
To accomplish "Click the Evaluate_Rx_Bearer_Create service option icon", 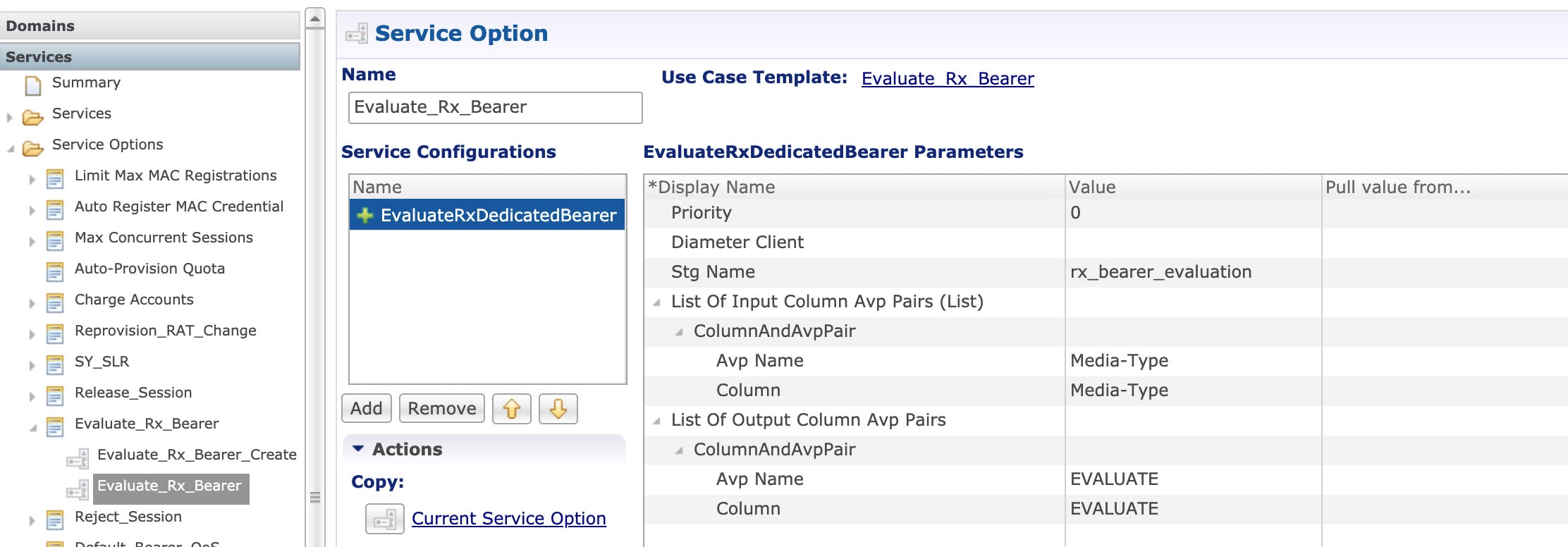I will click(78, 458).
